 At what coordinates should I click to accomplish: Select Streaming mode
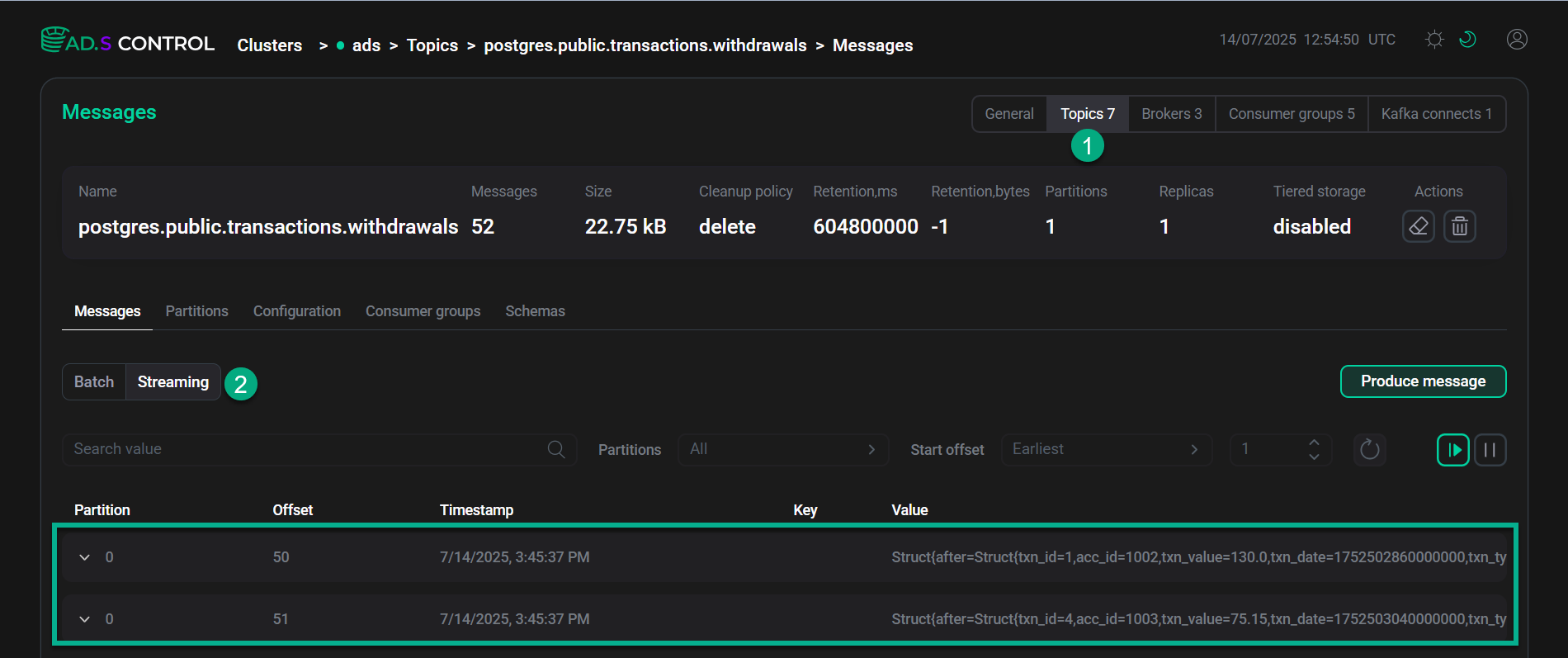click(173, 382)
